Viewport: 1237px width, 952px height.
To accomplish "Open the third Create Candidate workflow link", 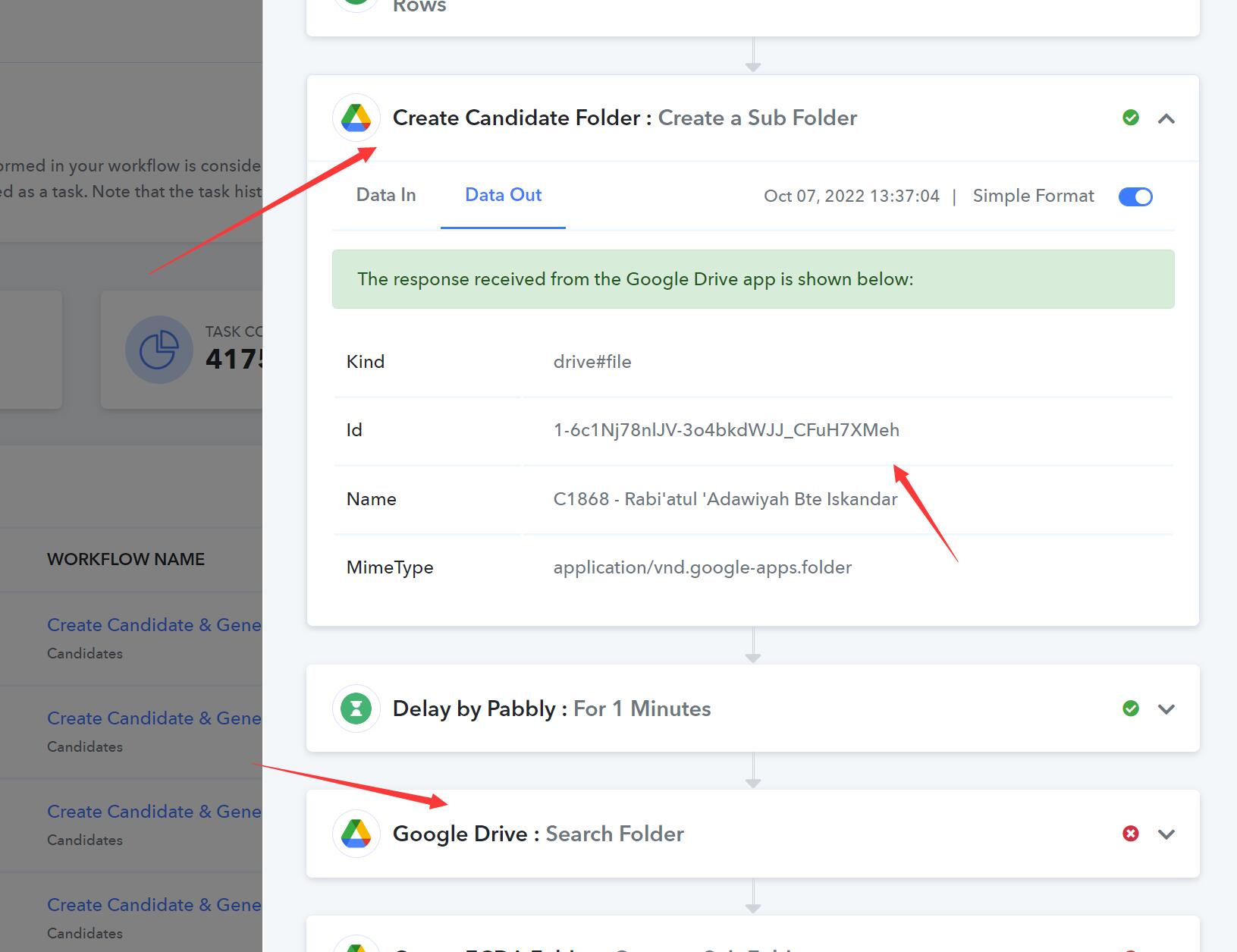I will 154,811.
